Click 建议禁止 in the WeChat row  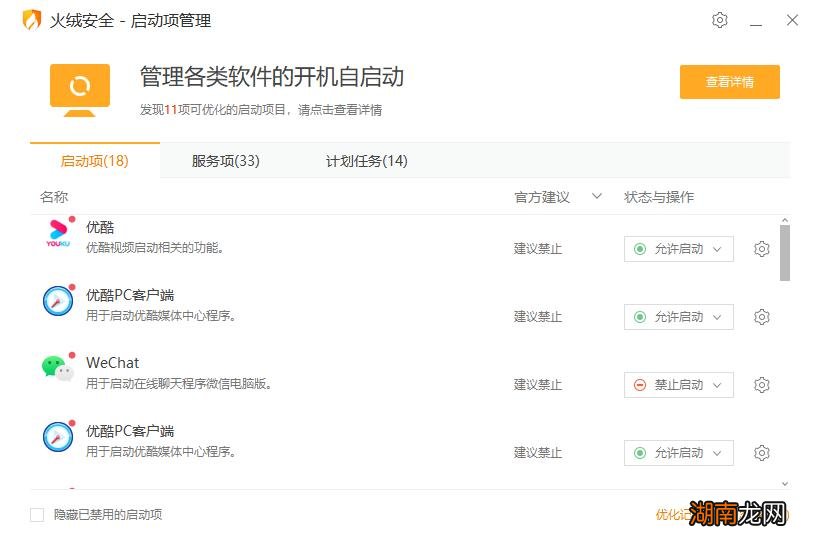coord(538,385)
